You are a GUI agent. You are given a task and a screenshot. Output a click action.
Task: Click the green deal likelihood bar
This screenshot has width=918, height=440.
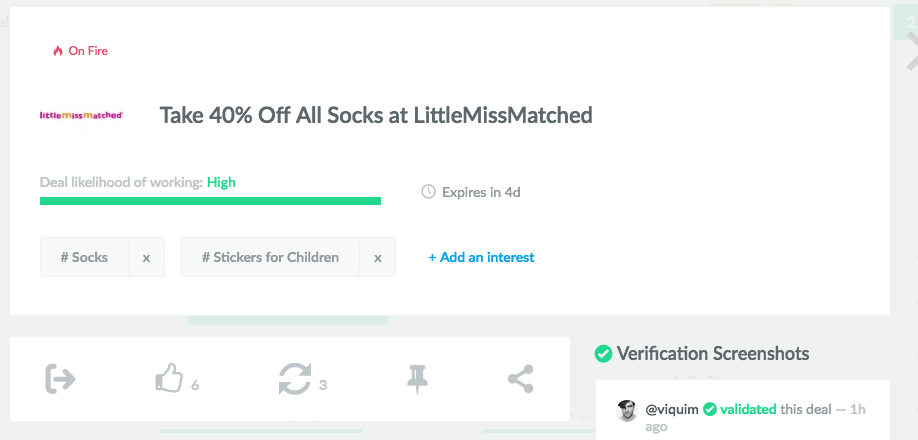[x=210, y=201]
